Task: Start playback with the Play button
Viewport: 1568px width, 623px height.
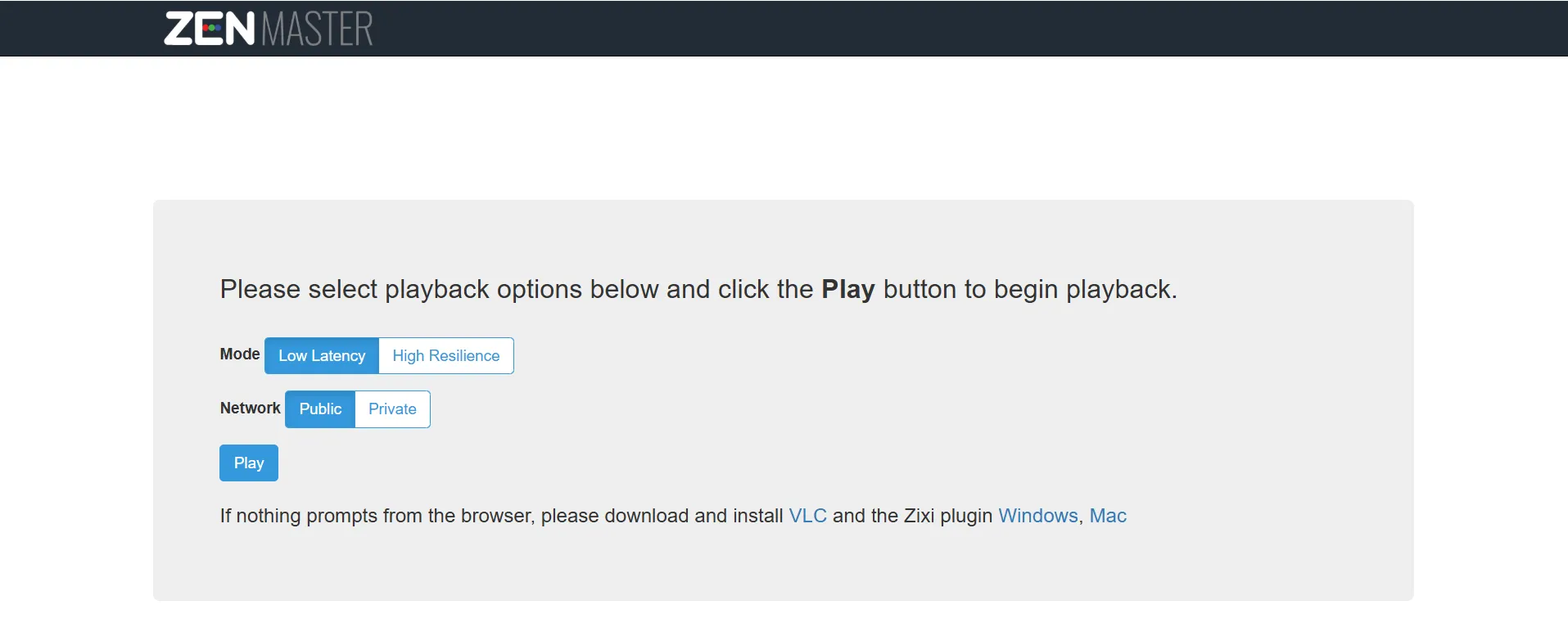Action: [x=249, y=463]
